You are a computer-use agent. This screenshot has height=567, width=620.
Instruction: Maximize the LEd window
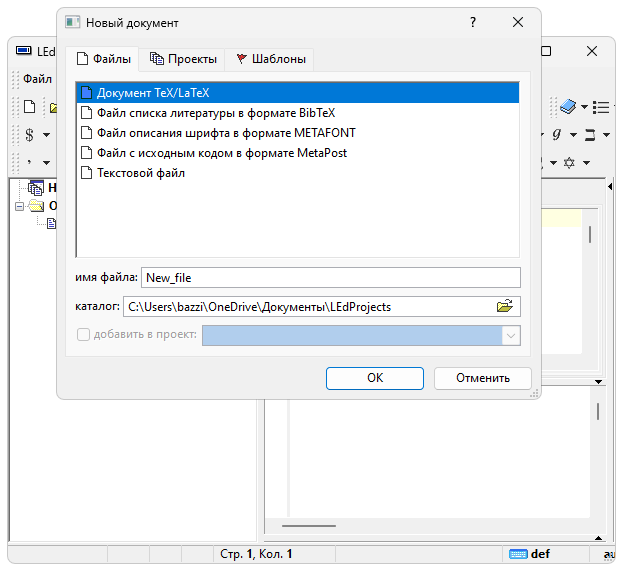click(x=546, y=51)
